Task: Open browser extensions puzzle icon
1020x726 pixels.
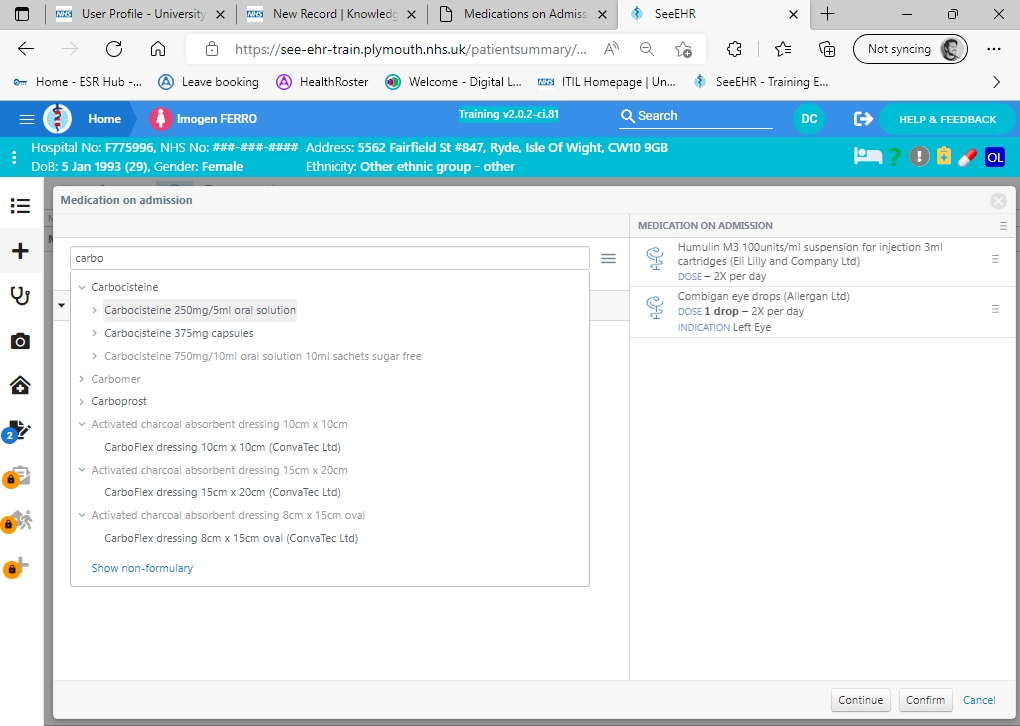Action: pos(734,49)
